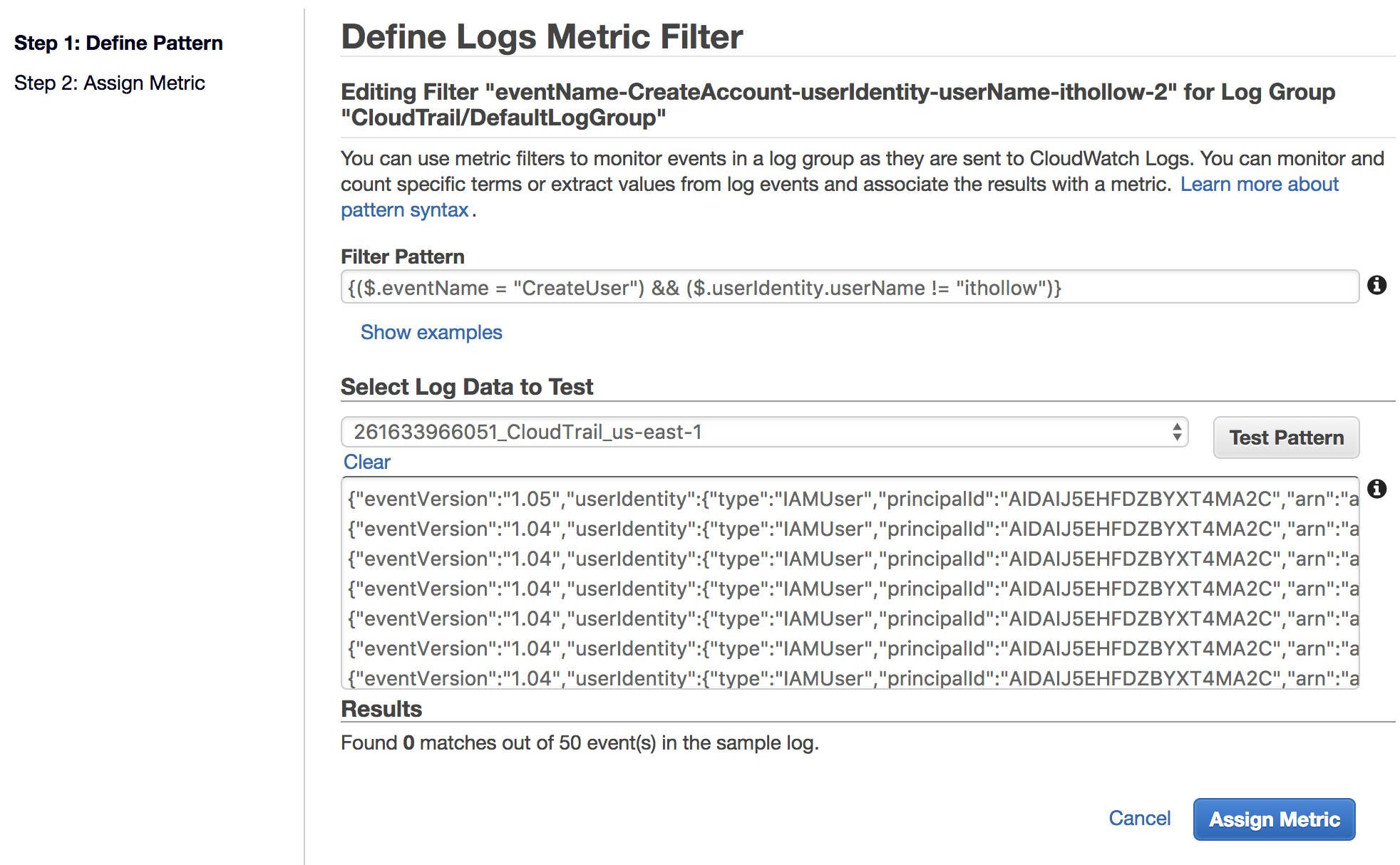Viewport: 1400px width, 865px height.
Task: Click Clear link above log data
Action: pyautogui.click(x=366, y=462)
